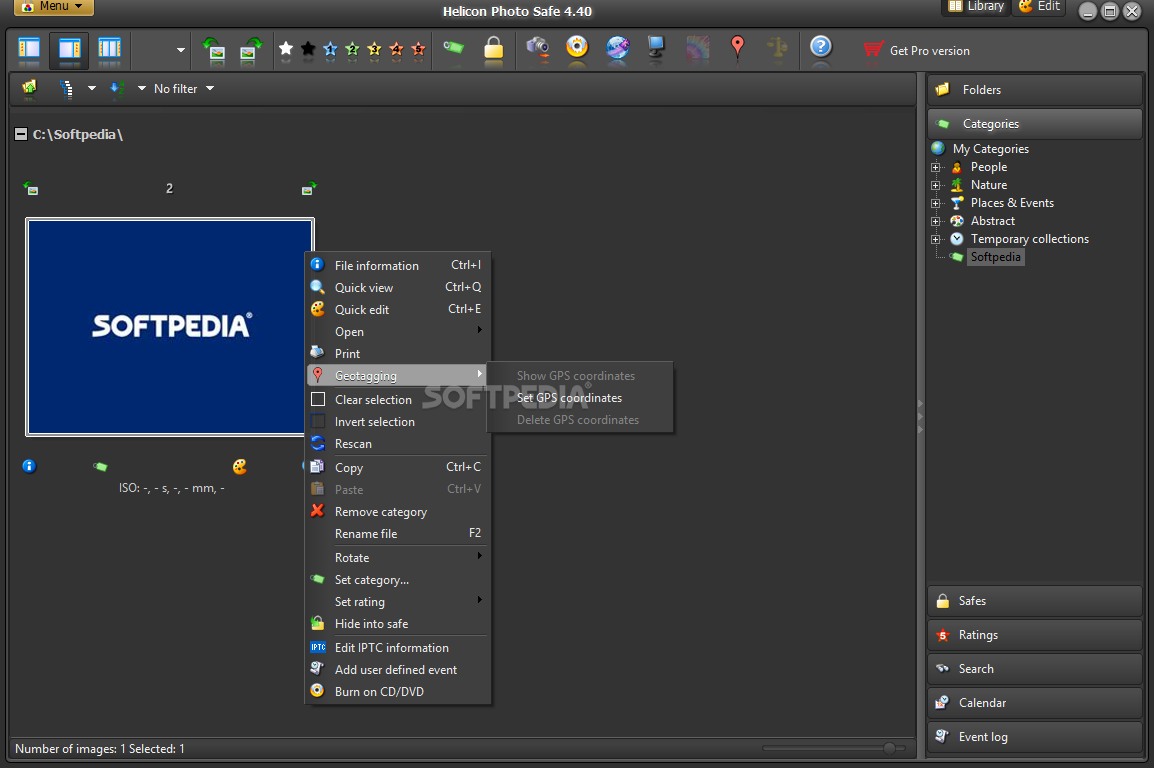The width and height of the screenshot is (1154, 768).
Task: Expand the Nature category
Action: pyautogui.click(x=935, y=185)
